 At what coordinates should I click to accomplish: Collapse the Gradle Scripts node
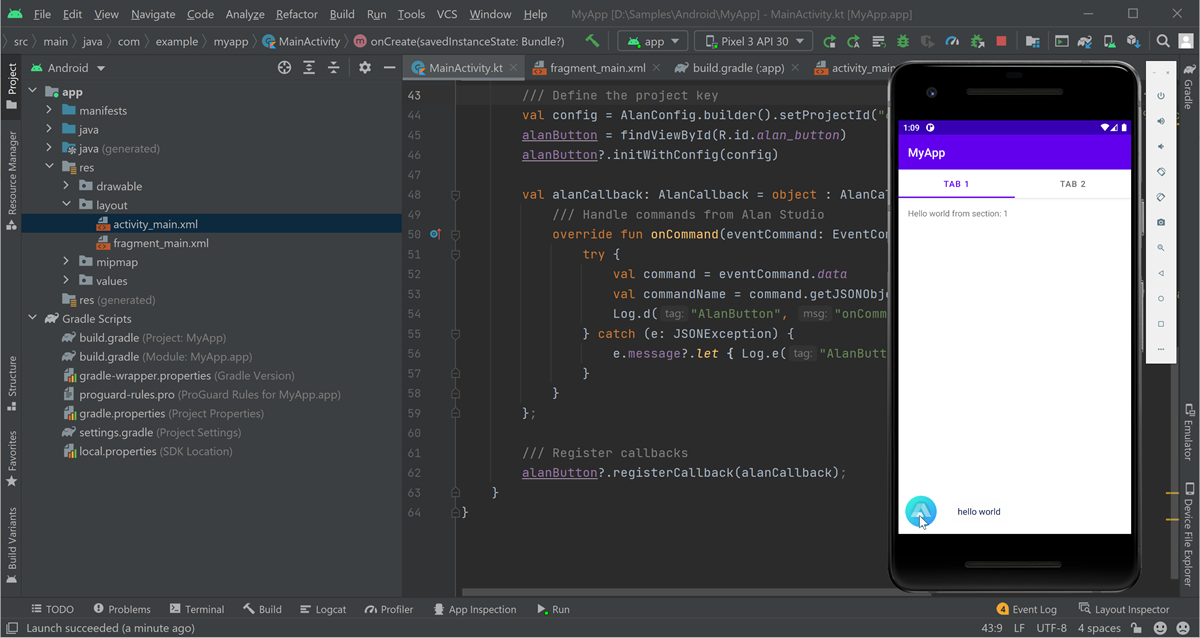point(32,319)
